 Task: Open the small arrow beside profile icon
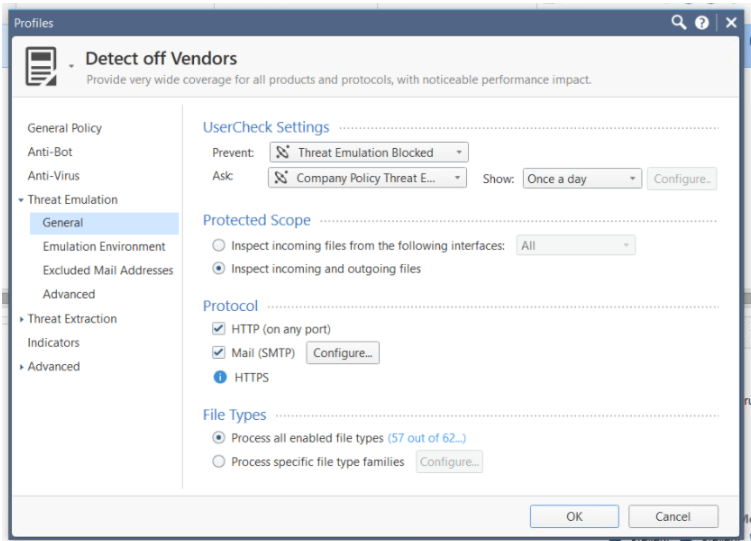tap(71, 66)
